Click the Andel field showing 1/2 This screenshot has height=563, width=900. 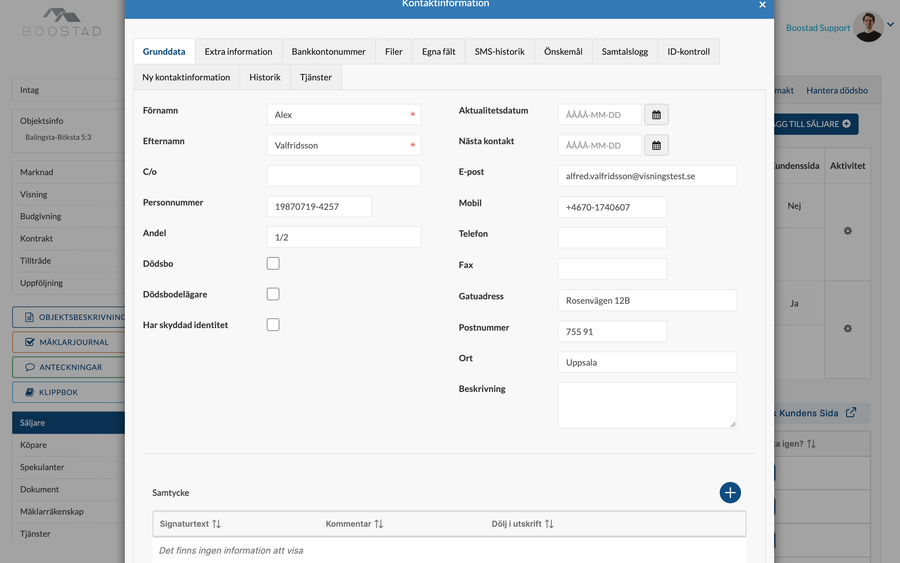344,237
